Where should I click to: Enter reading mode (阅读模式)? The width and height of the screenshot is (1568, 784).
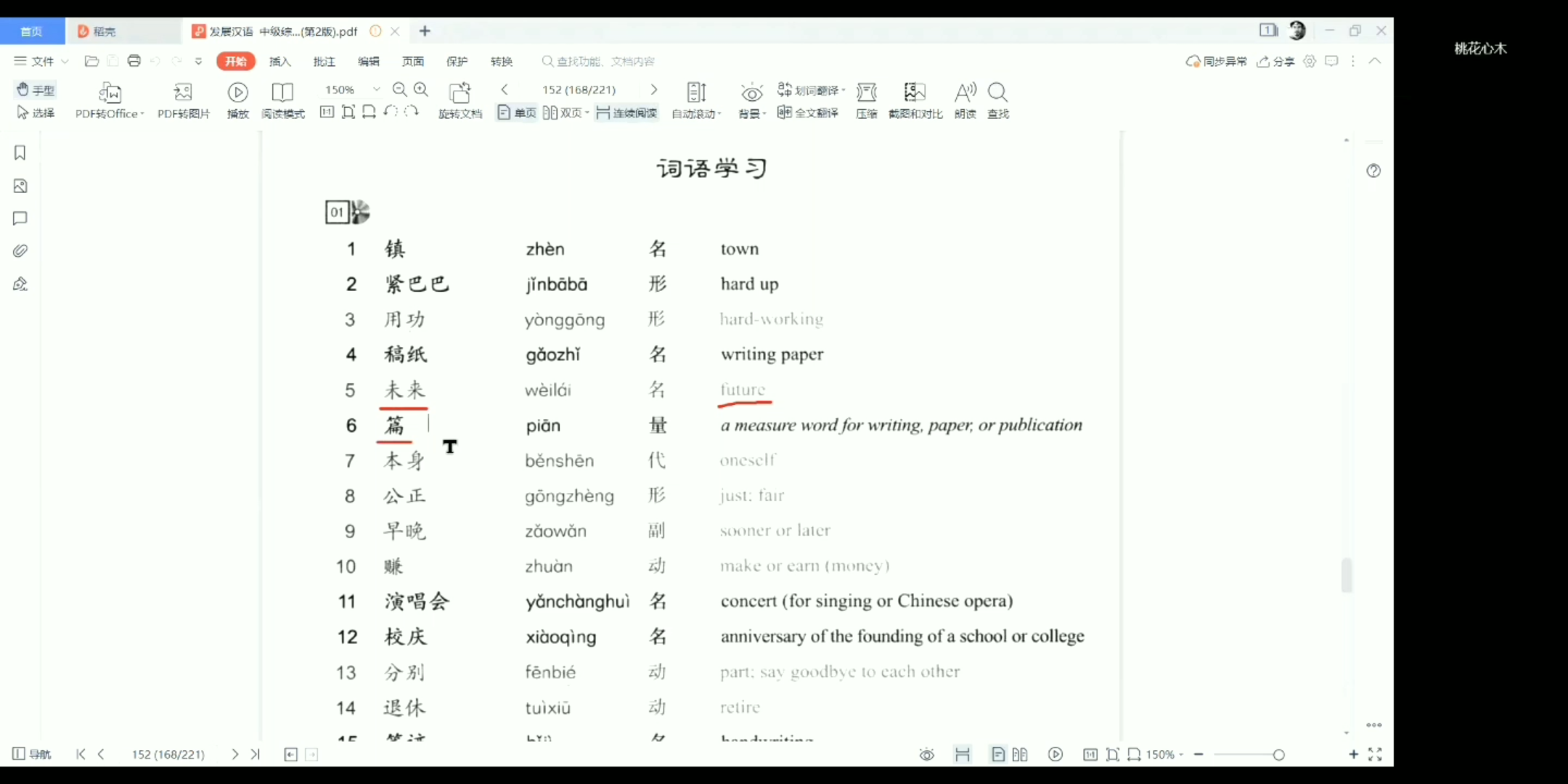coord(282,100)
